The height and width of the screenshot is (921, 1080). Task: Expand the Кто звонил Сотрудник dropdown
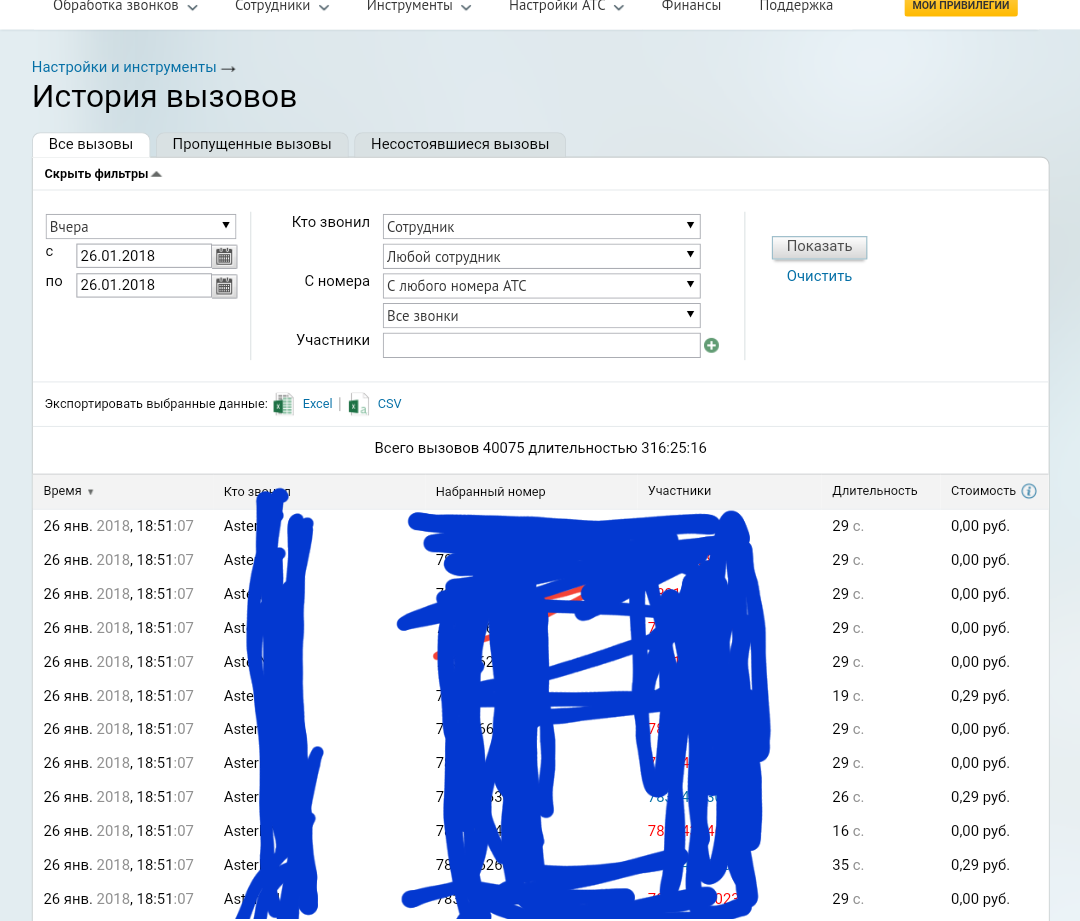click(x=541, y=226)
